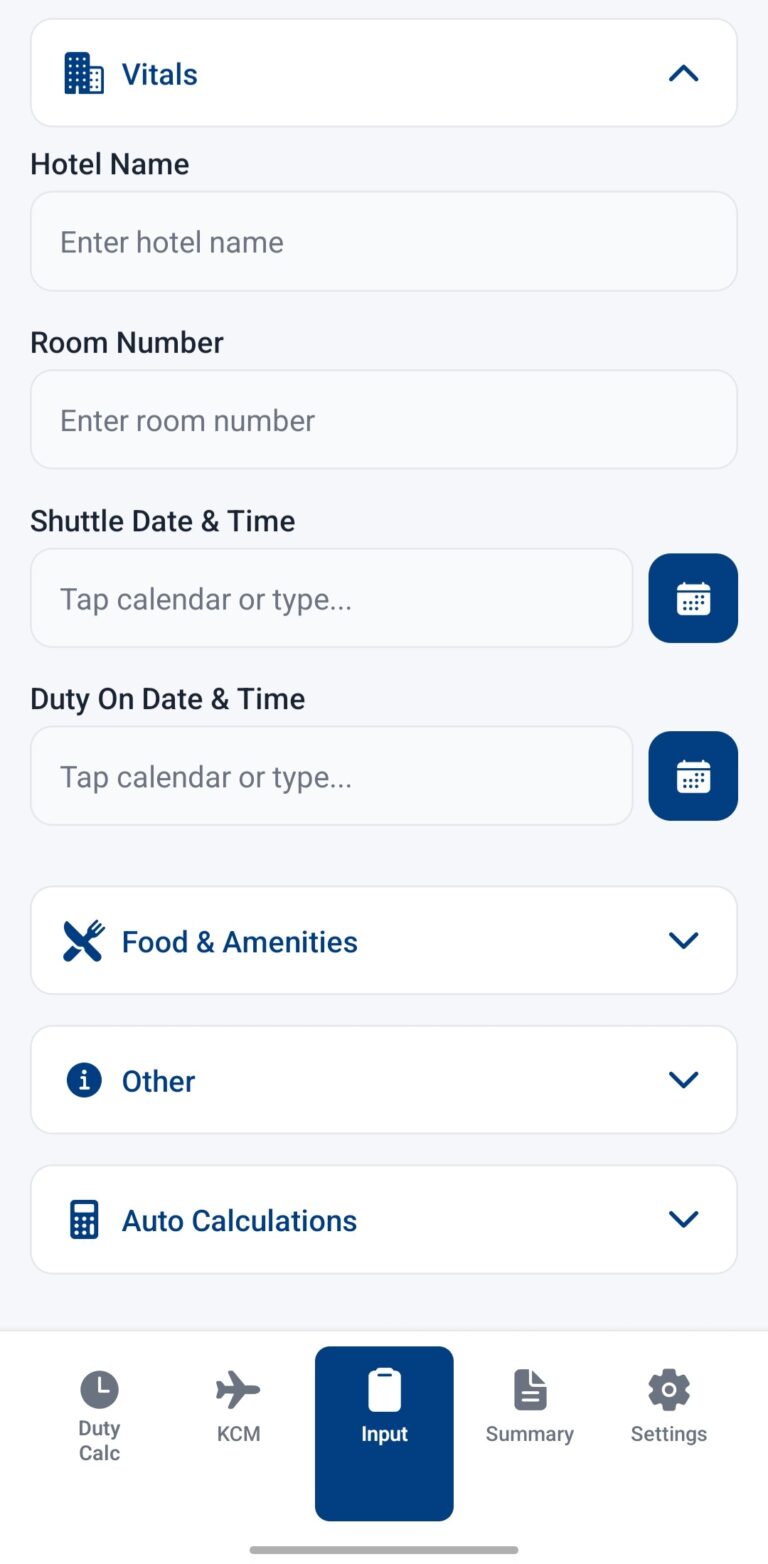The height and width of the screenshot is (1564, 768).
Task: Expand the Other section chevron
Action: coord(683,1080)
